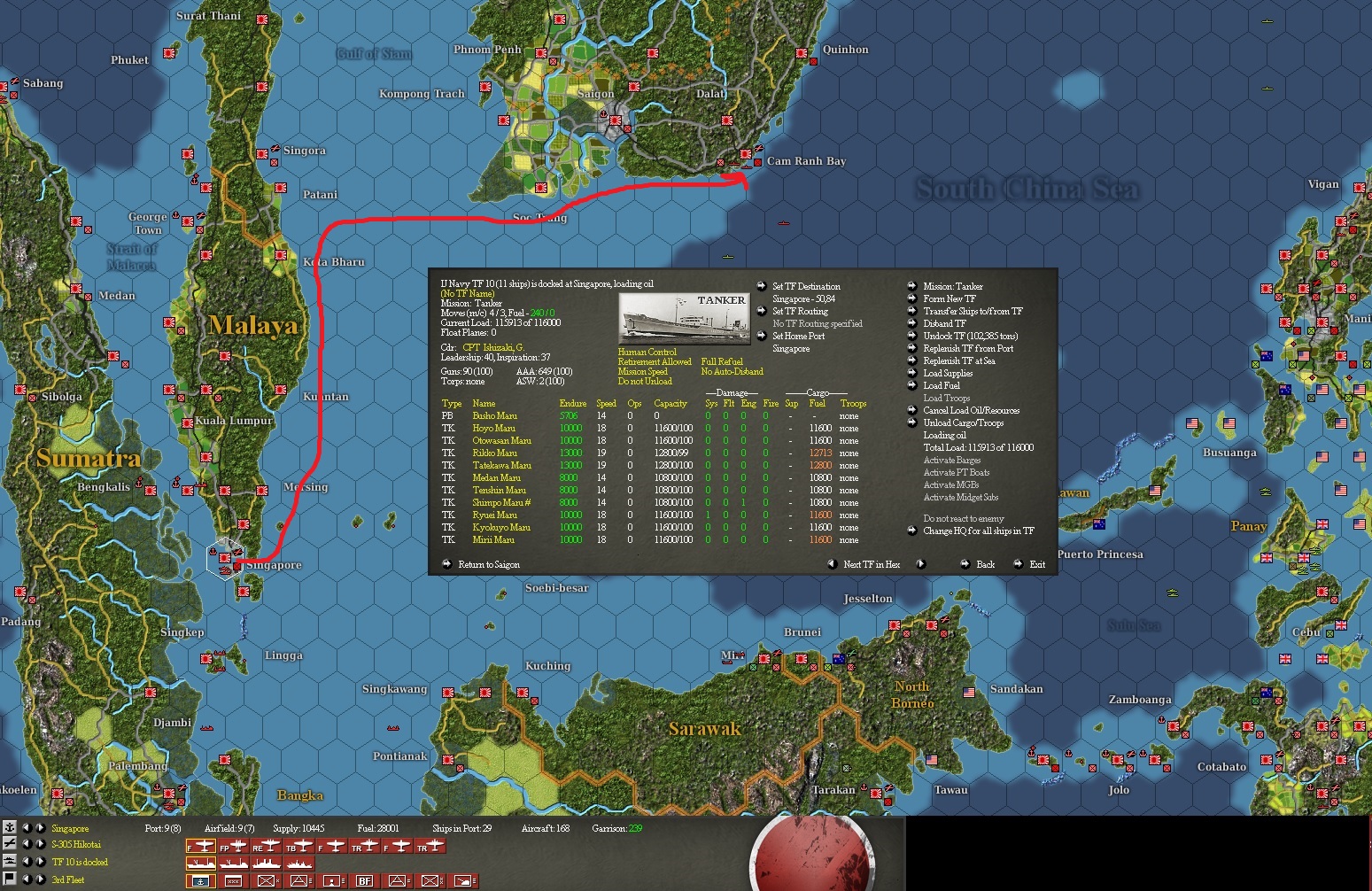1372x891 pixels.
Task: Click the Kuala Lumpur map label
Action: pyautogui.click(x=234, y=421)
